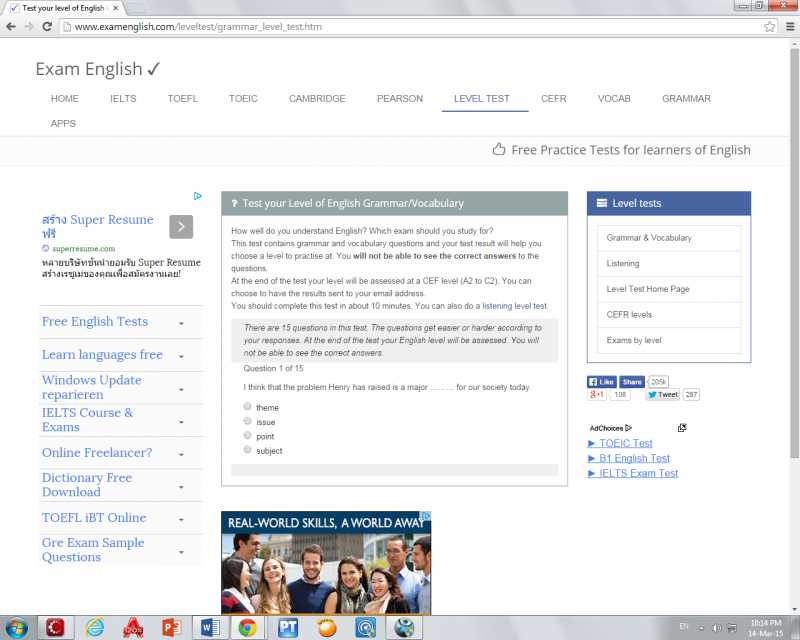Click the Google +1 button
The height and width of the screenshot is (640, 800).
coord(597,395)
